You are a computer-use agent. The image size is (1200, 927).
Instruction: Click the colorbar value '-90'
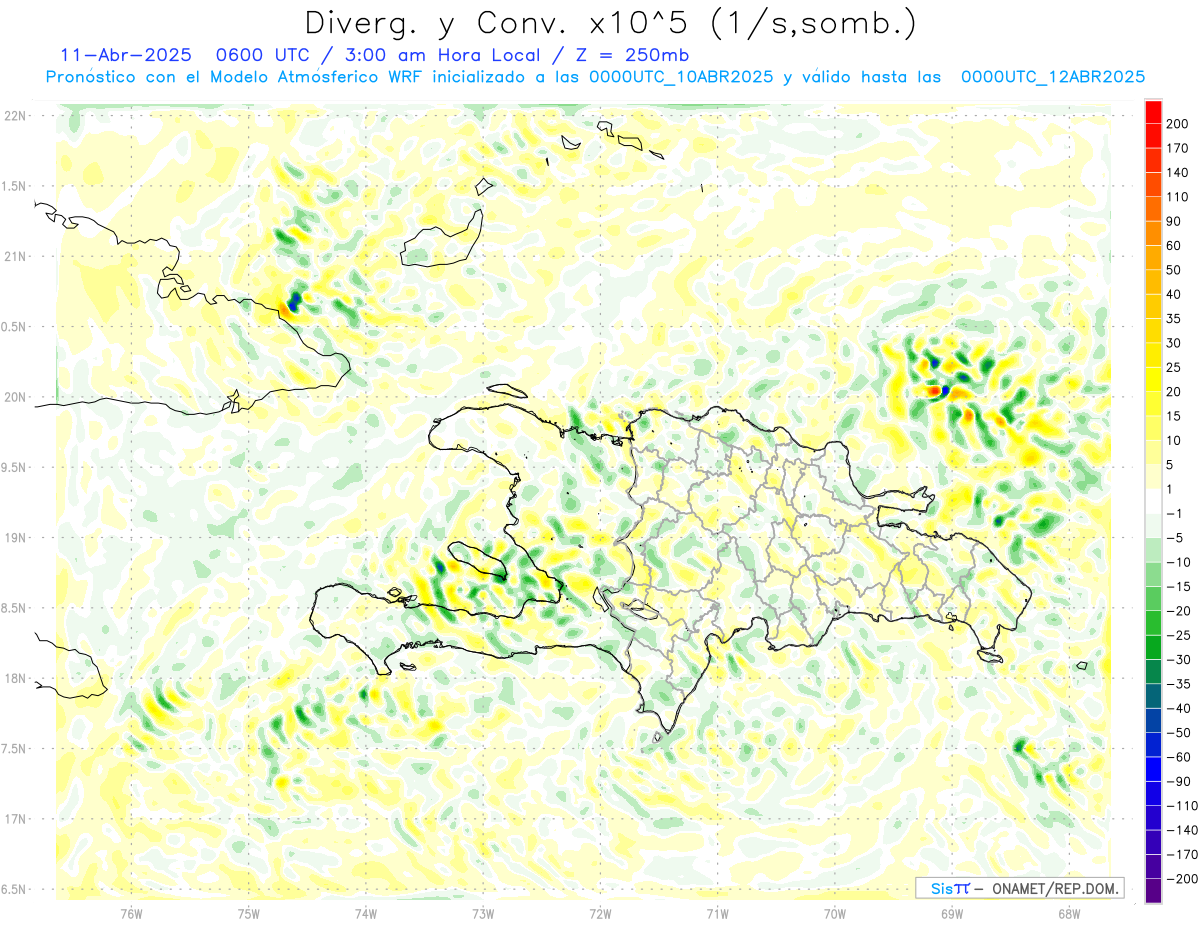coord(1178,781)
